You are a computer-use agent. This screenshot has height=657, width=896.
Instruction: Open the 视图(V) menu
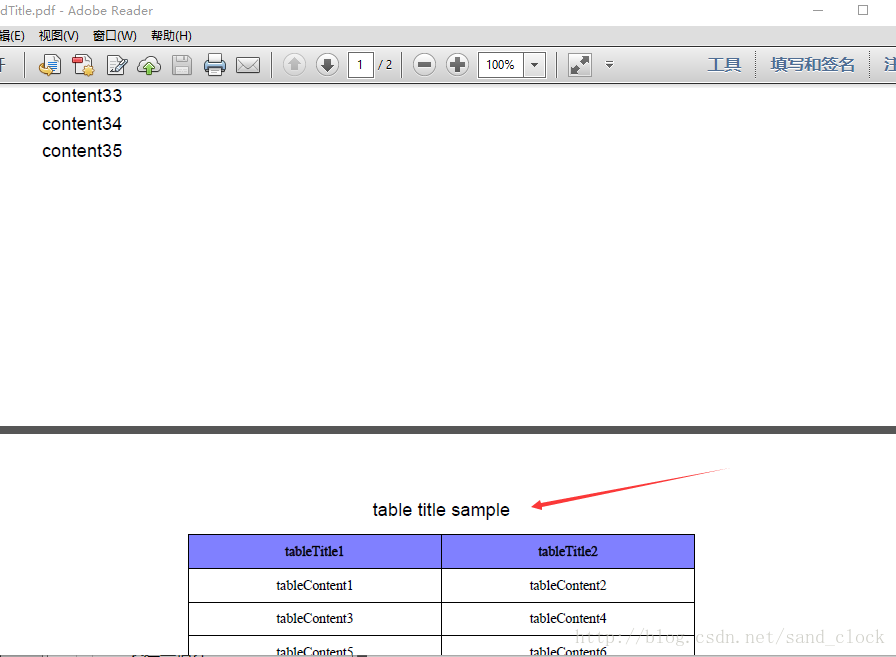coord(58,35)
